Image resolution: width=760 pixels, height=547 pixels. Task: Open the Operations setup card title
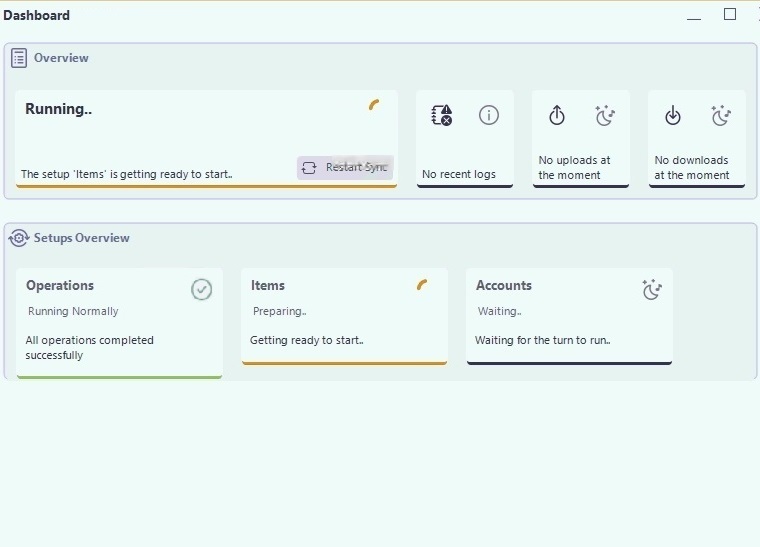(x=60, y=285)
